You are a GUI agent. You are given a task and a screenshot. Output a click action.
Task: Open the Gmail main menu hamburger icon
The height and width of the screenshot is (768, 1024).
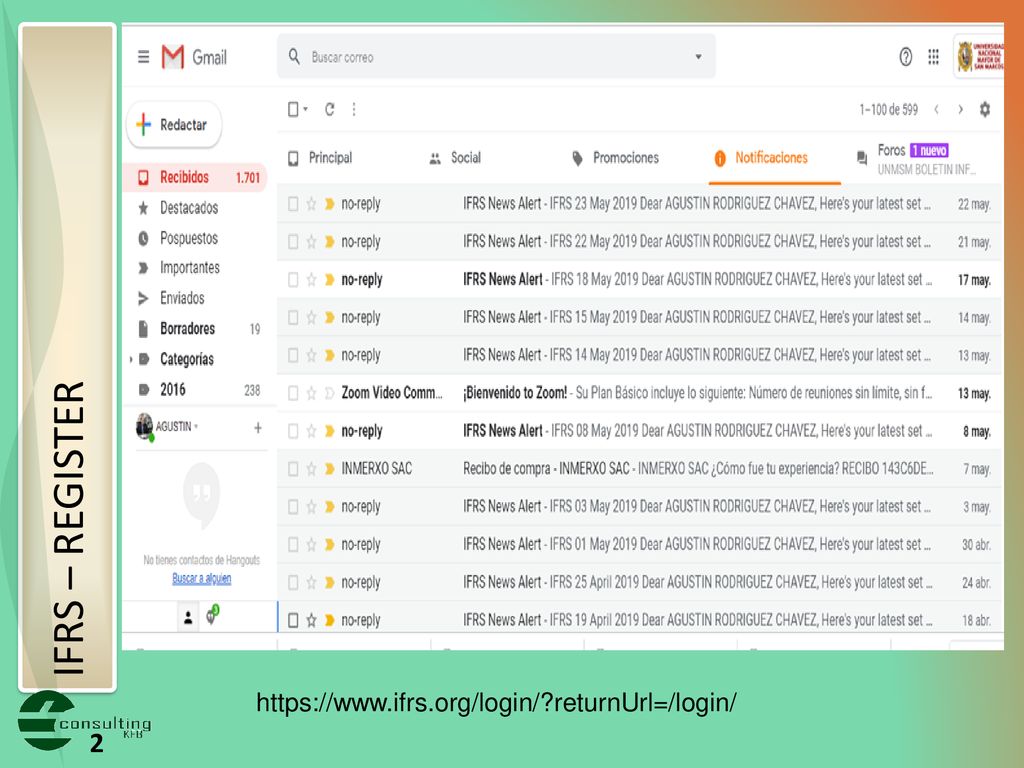click(x=144, y=57)
